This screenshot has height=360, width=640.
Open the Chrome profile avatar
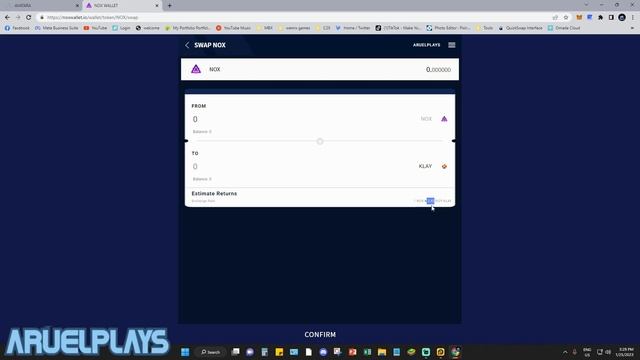[x=622, y=18]
